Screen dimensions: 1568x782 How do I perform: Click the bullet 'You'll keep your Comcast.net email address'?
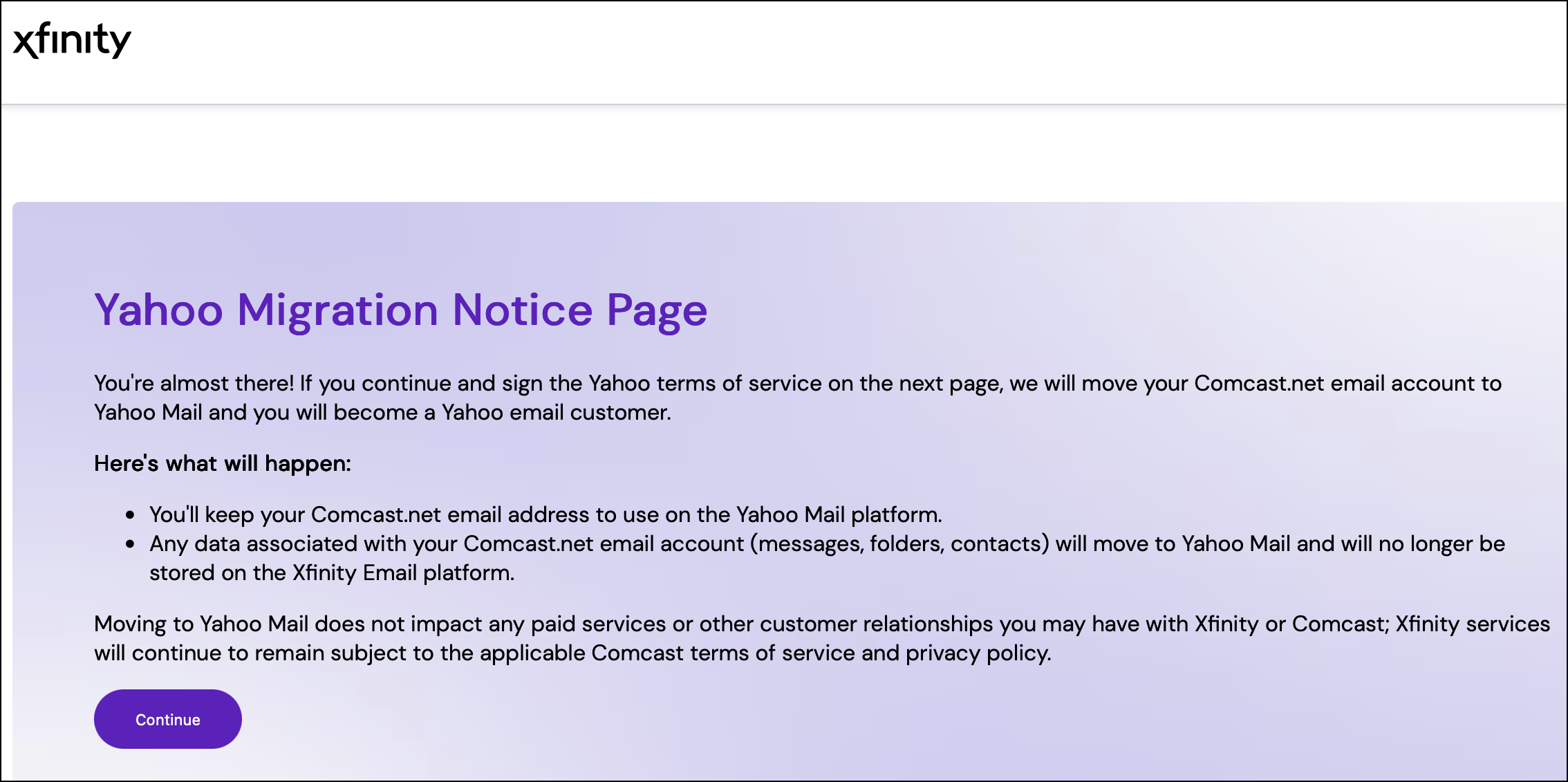click(x=545, y=514)
